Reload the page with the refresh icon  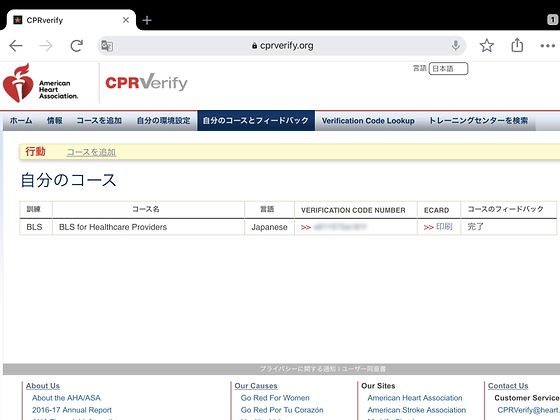point(76,46)
